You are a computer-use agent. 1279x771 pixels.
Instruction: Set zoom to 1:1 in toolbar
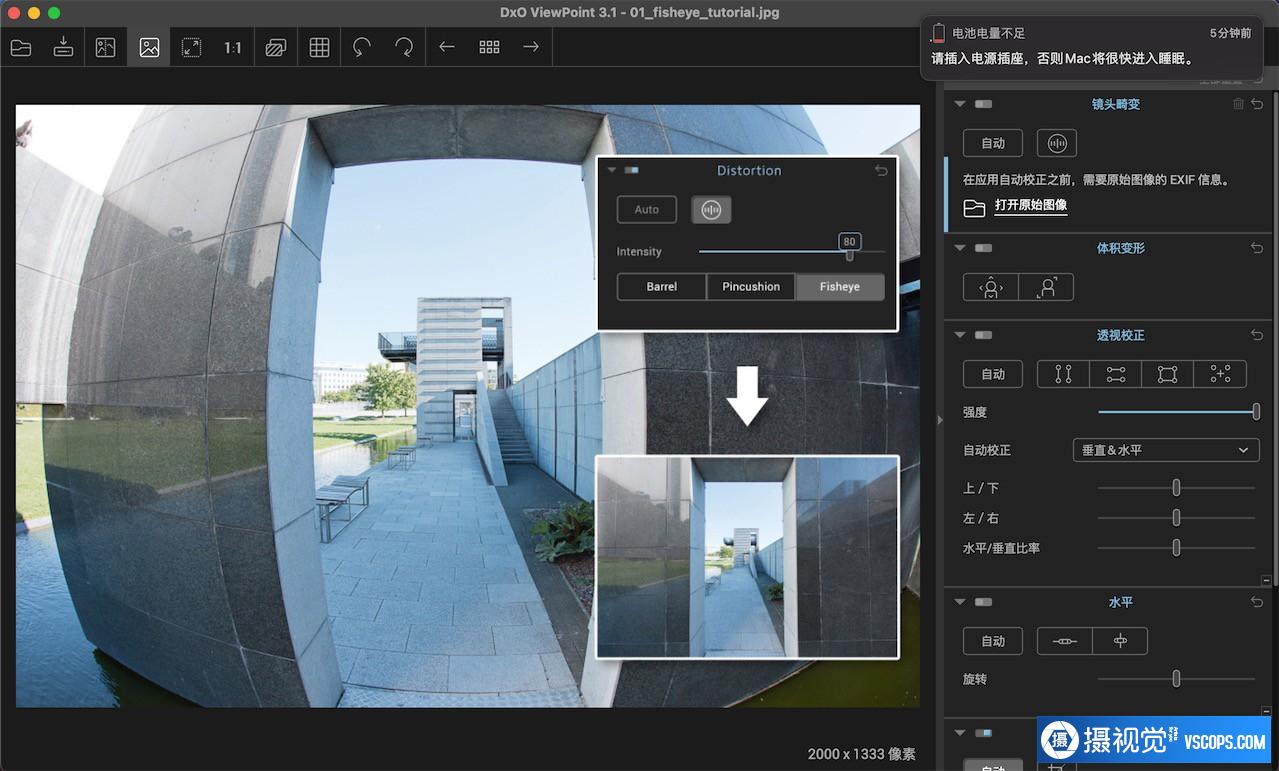pos(233,47)
